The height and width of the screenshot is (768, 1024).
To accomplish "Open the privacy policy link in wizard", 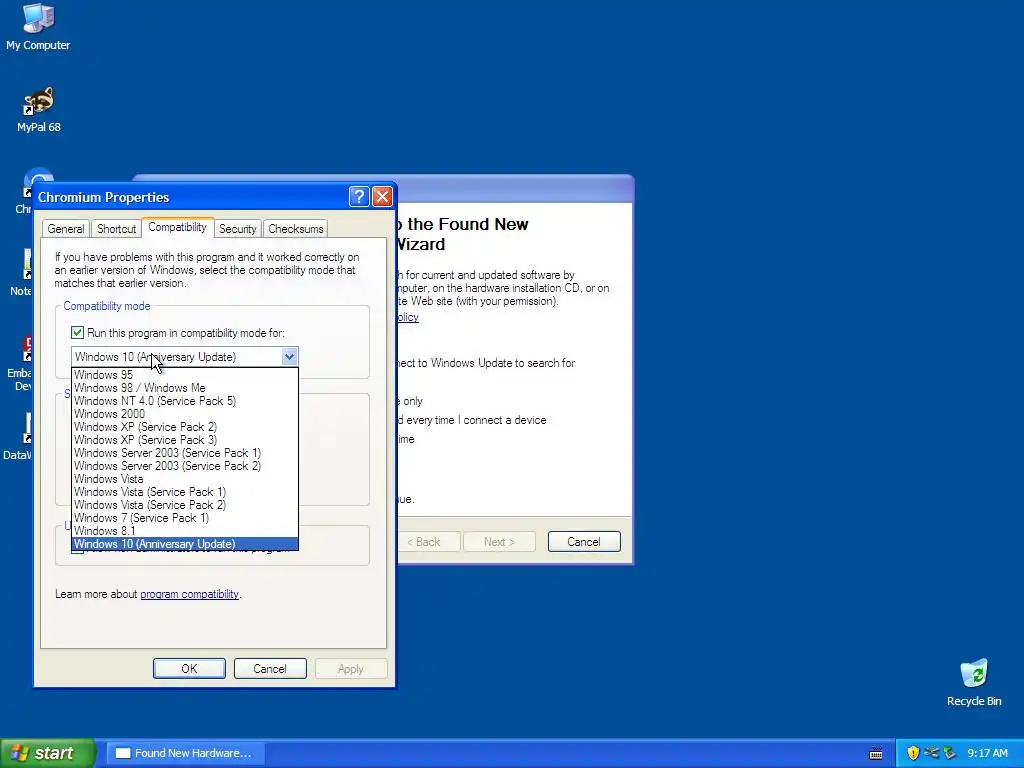I will (408, 317).
